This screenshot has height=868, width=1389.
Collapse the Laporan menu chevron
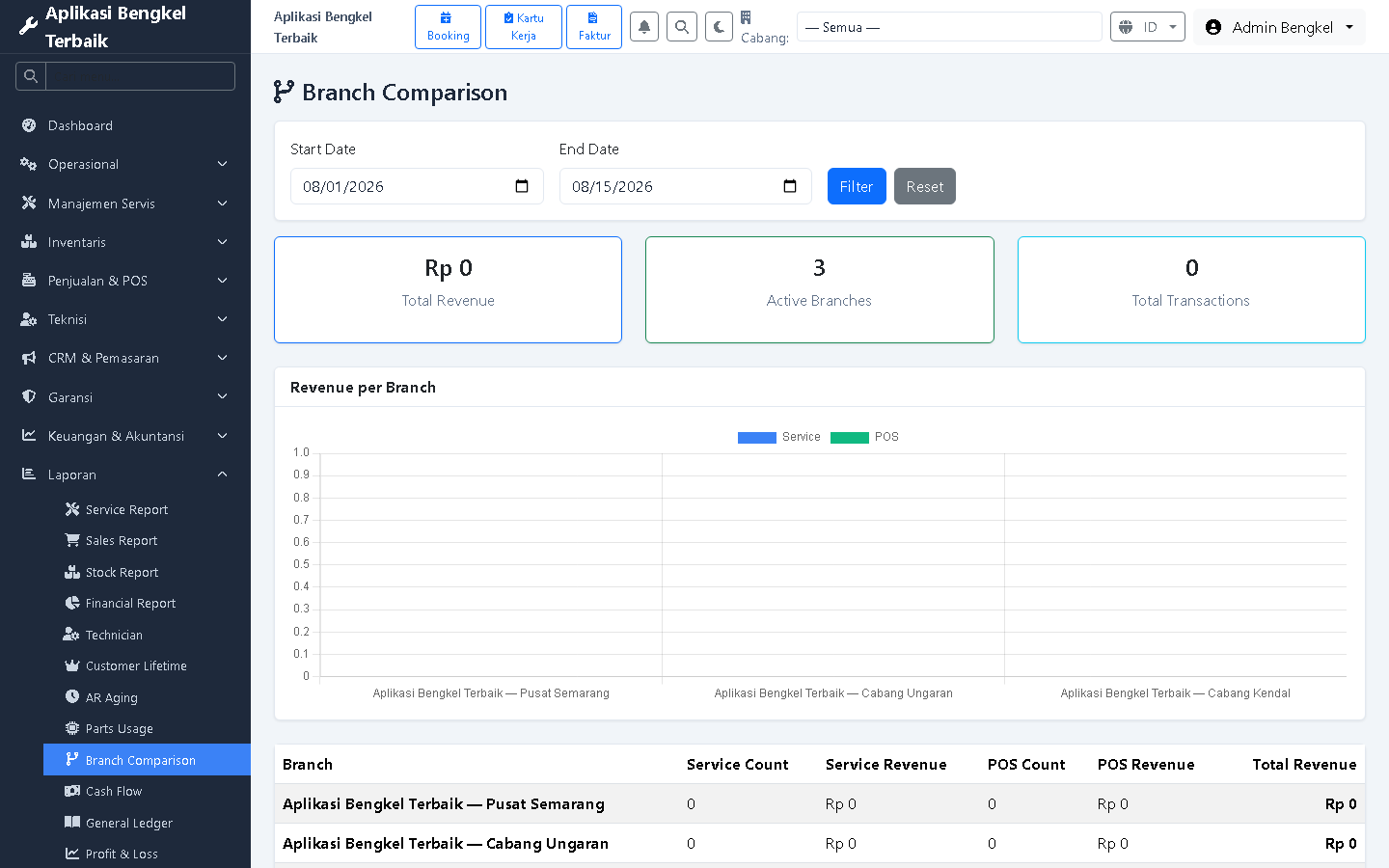[223, 475]
